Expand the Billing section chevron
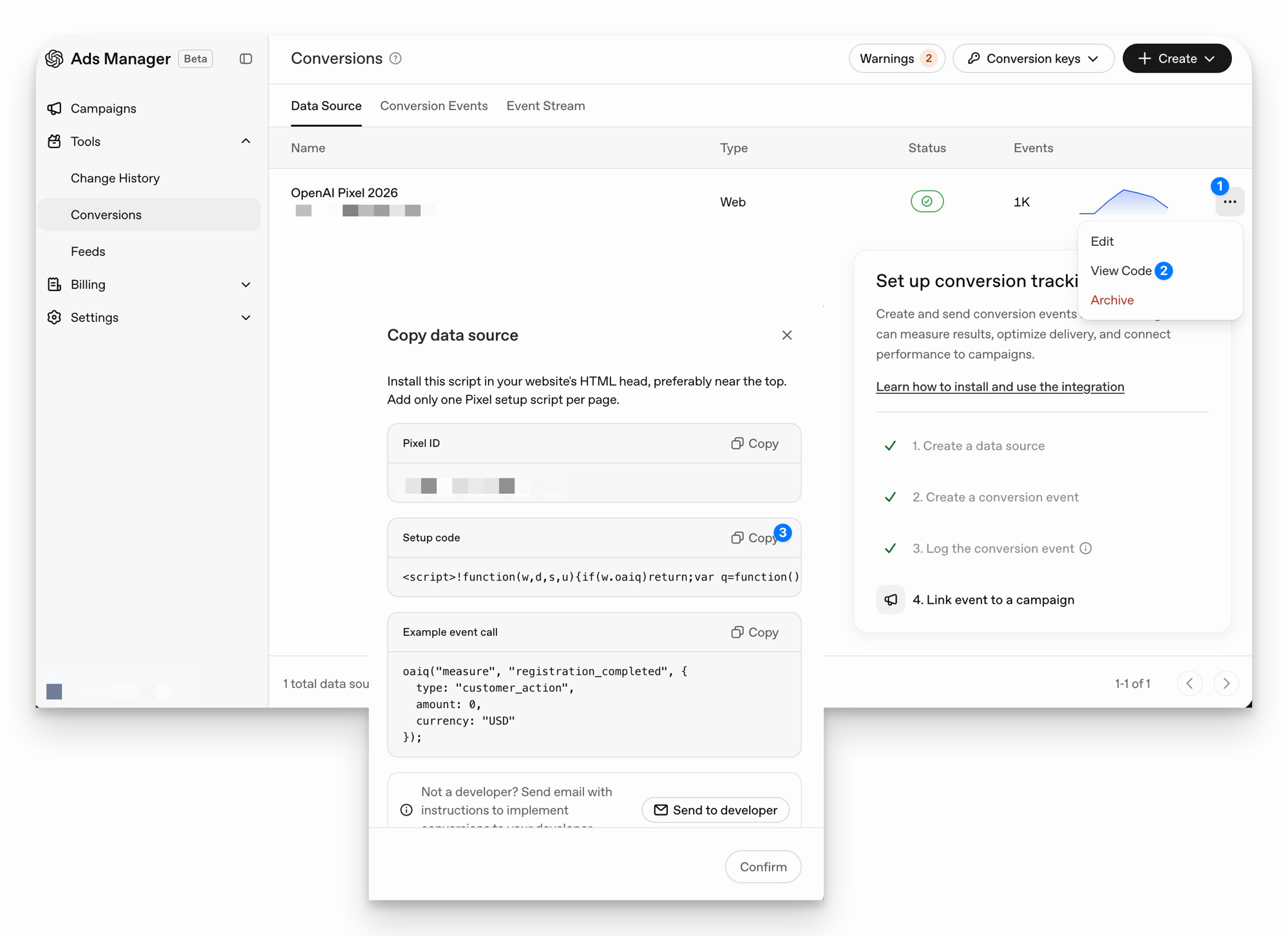 246,285
